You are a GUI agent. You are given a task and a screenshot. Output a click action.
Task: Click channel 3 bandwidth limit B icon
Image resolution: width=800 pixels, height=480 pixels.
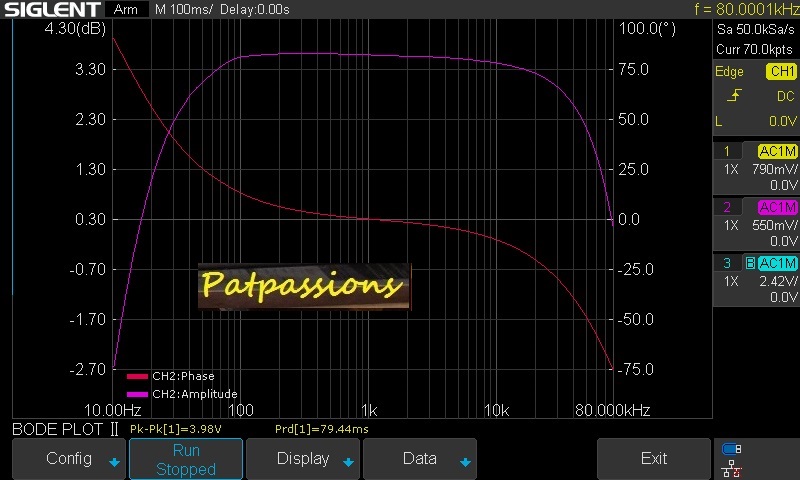(x=750, y=263)
